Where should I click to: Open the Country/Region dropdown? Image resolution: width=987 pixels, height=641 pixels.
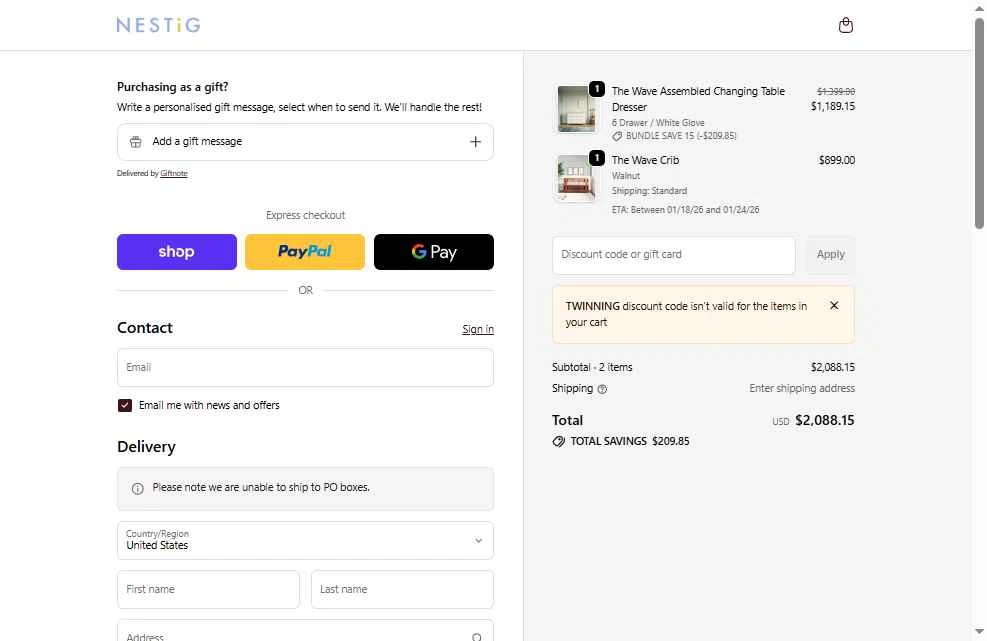[305, 540]
